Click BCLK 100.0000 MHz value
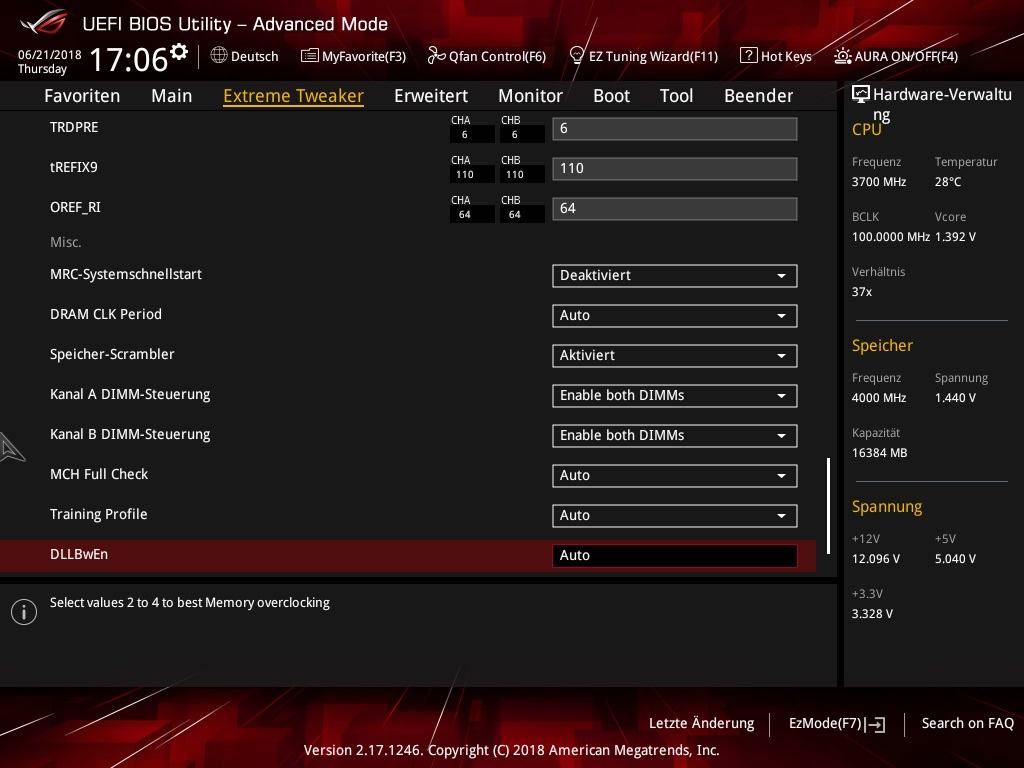This screenshot has height=768, width=1024. (891, 237)
